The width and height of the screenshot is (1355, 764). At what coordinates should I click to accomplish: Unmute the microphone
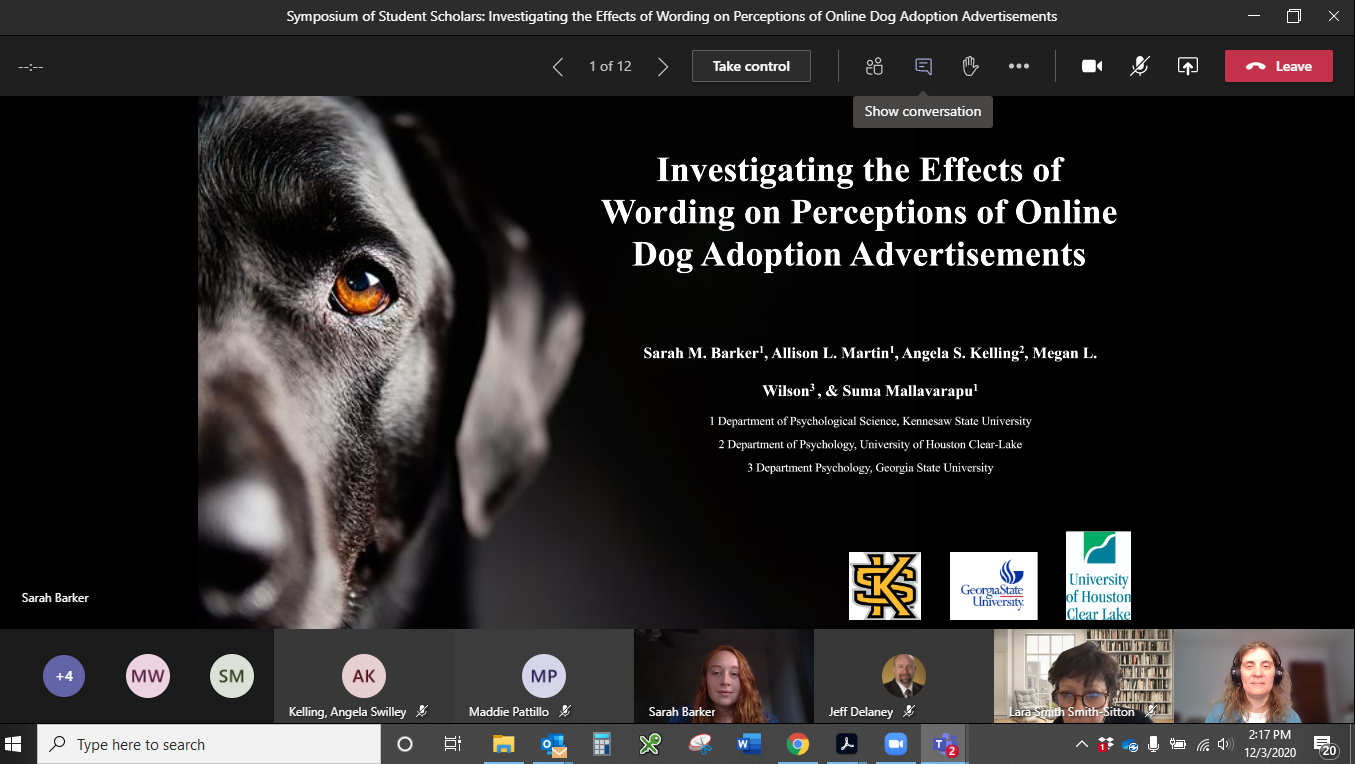[x=1139, y=66]
